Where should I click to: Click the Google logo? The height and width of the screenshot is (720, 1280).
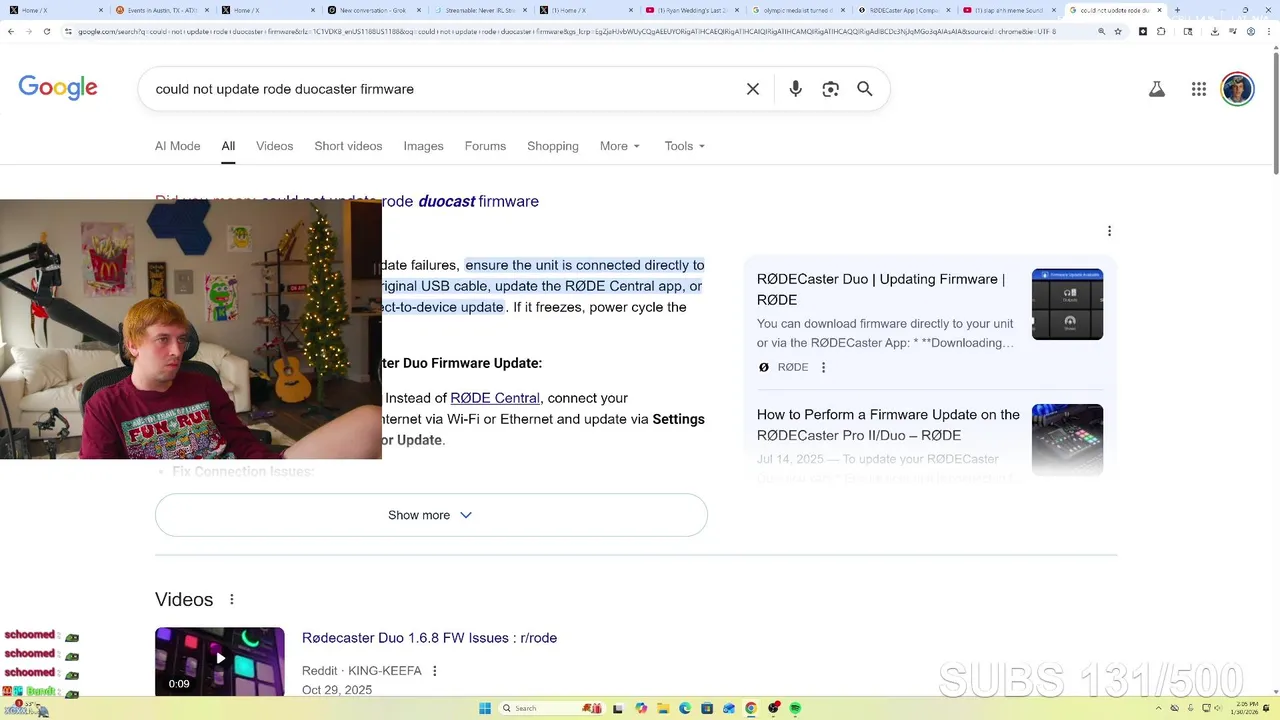coord(58,88)
